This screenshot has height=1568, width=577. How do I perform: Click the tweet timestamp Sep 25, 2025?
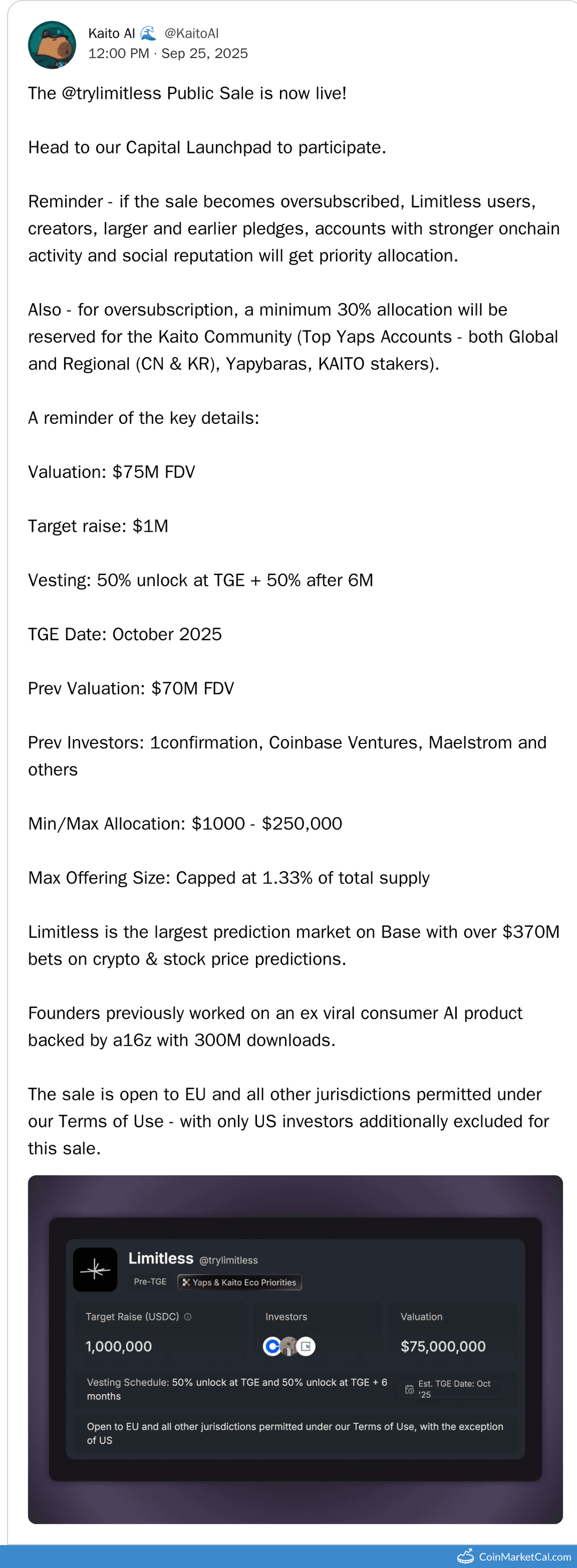205,53
